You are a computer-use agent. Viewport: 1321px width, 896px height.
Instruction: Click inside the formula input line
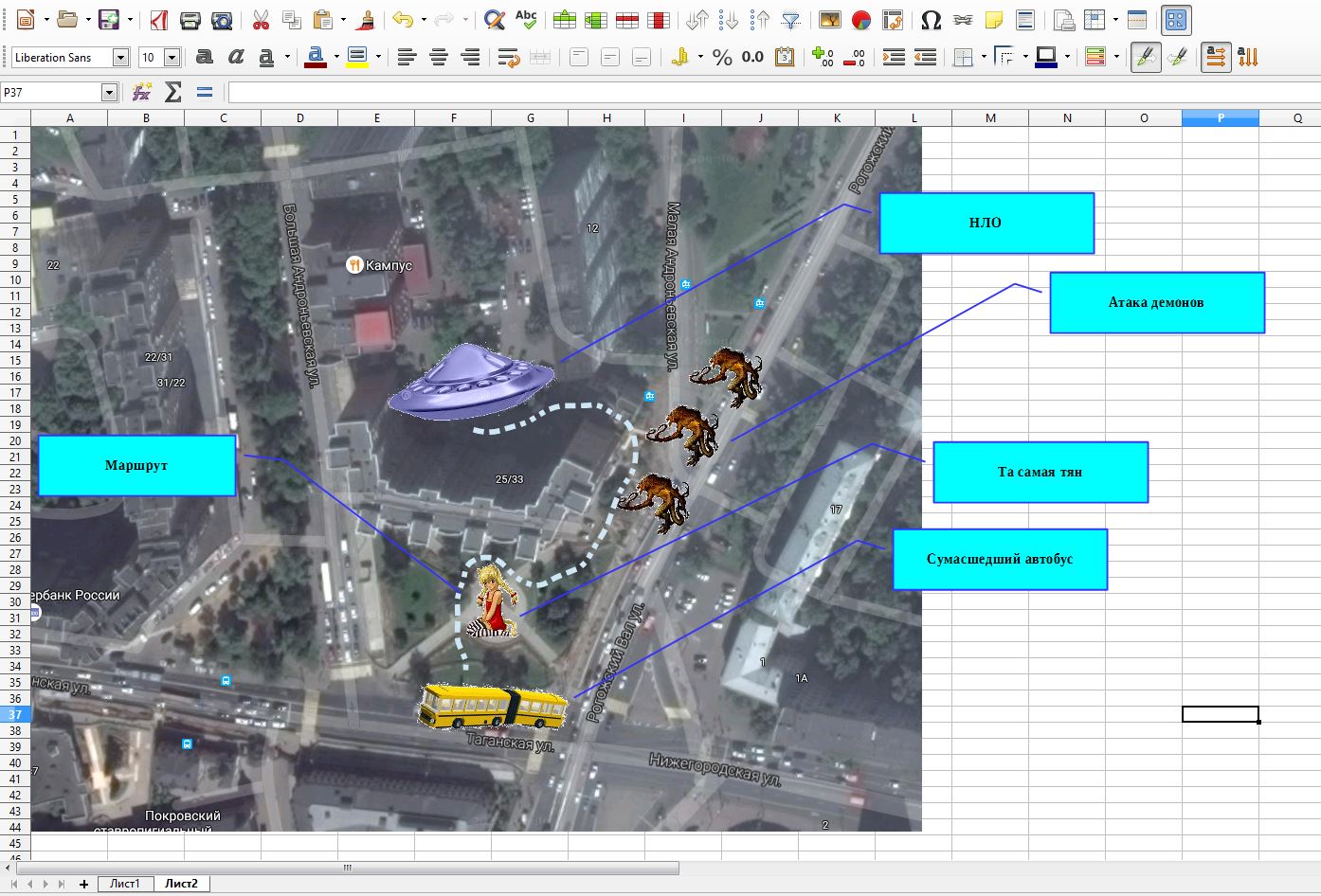[x=758, y=92]
